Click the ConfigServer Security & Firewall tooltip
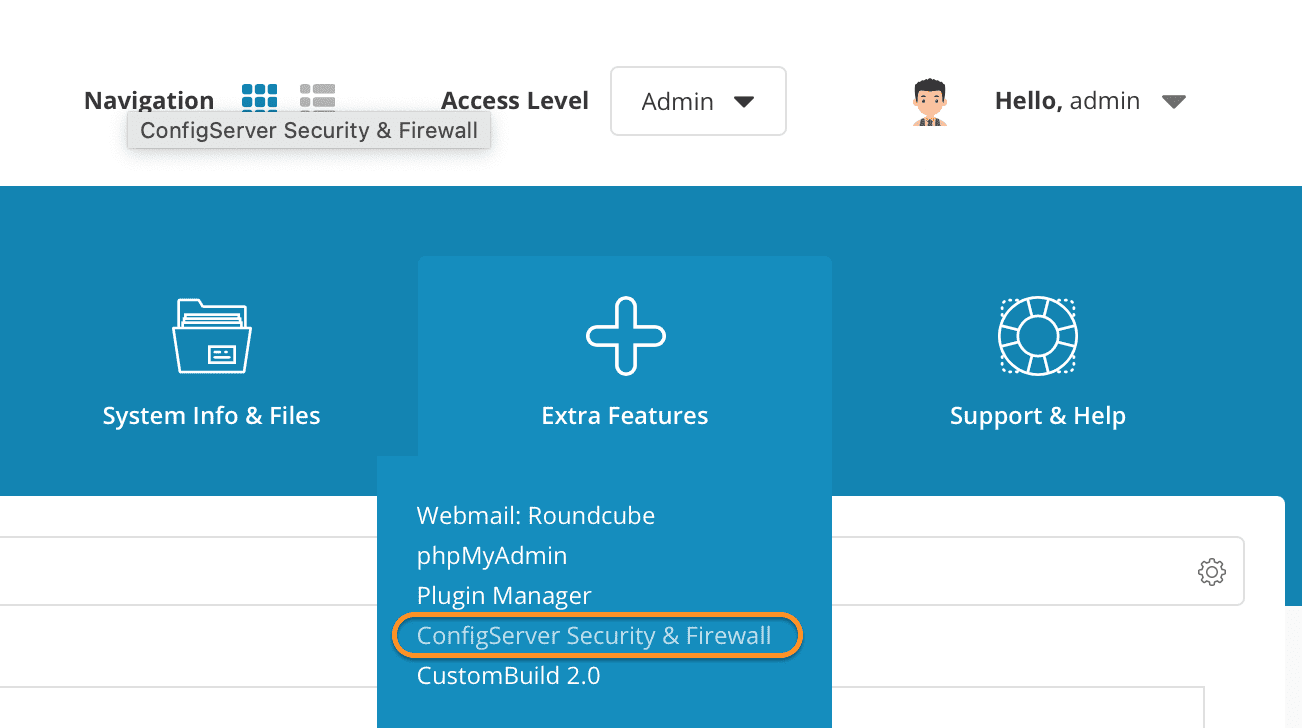 [308, 130]
